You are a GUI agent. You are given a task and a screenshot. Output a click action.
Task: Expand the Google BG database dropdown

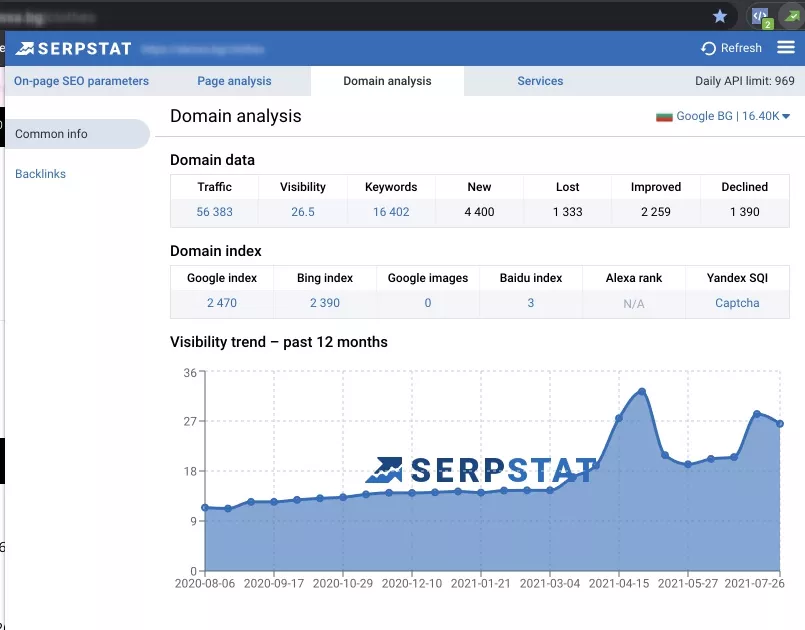click(733, 117)
